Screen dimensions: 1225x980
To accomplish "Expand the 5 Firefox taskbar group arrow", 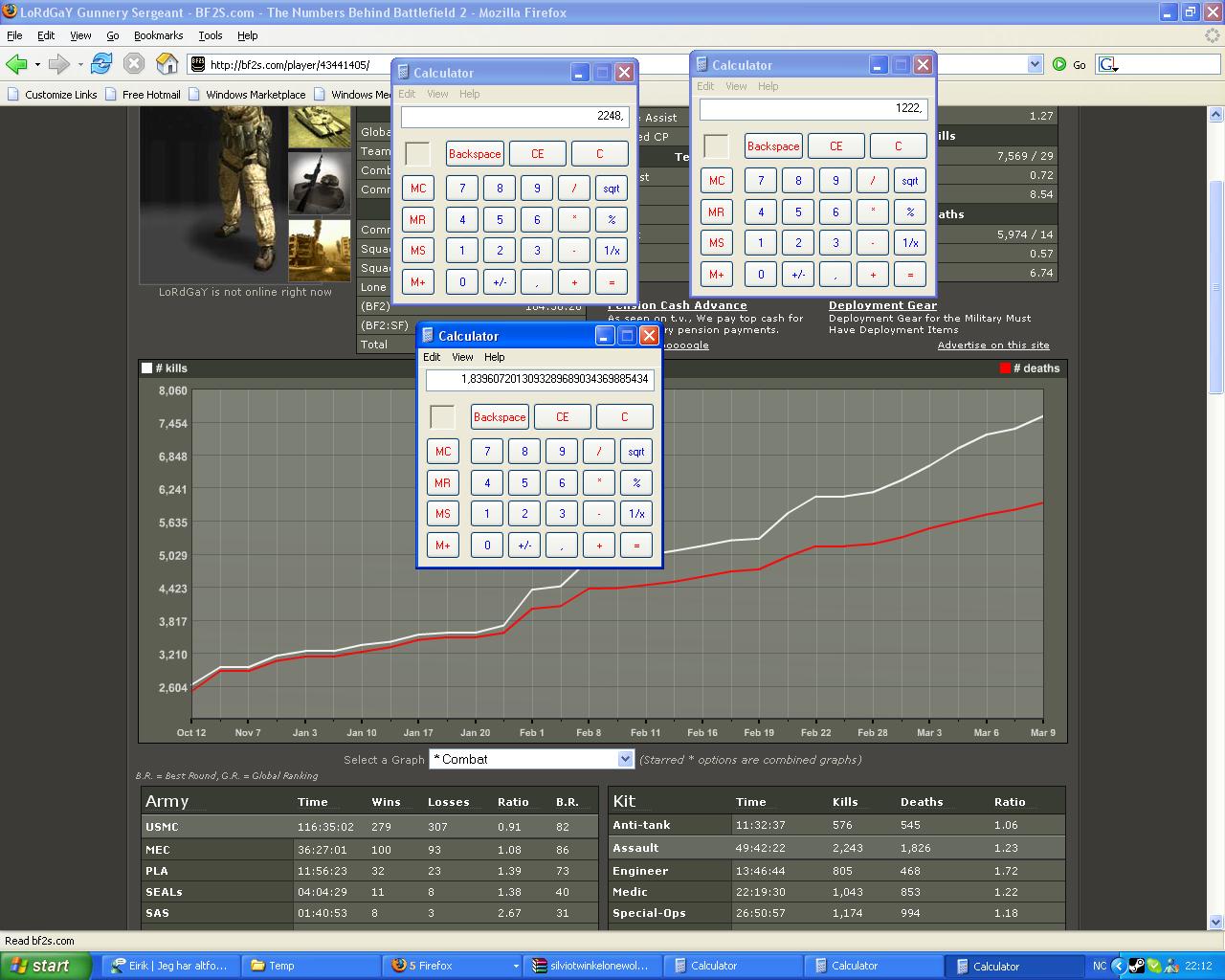I will 516,966.
